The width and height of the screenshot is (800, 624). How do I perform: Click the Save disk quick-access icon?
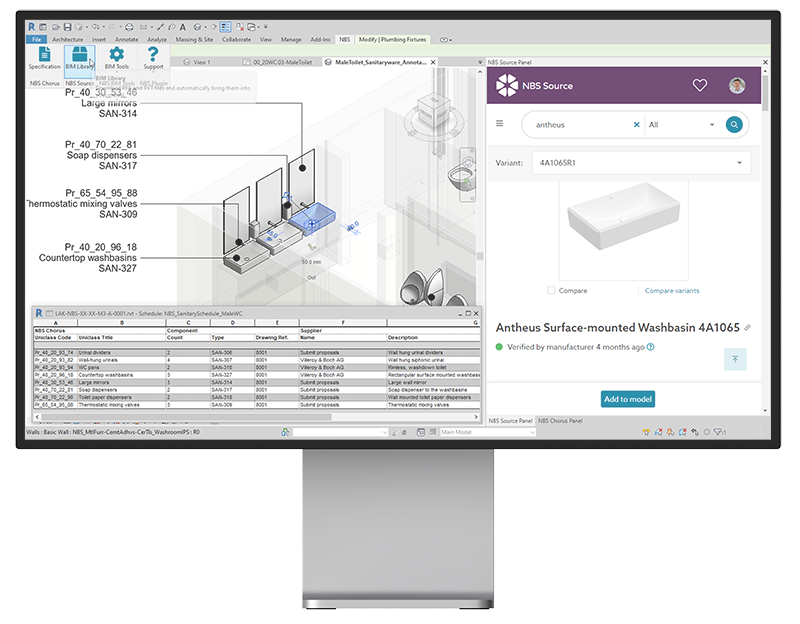coord(67,27)
